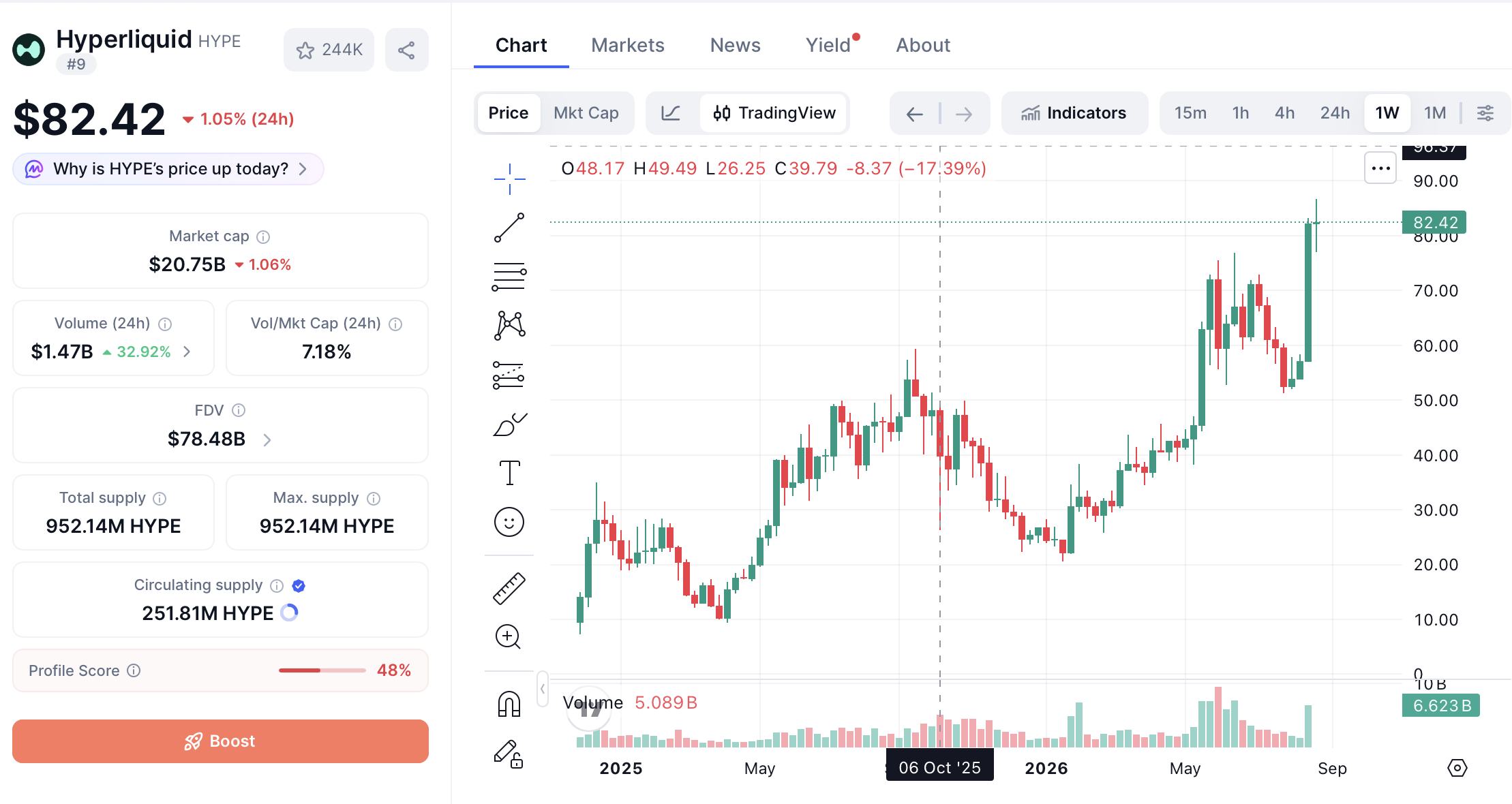Click the orange Boost button
Screen dimensions: 1512x804
pos(220,741)
